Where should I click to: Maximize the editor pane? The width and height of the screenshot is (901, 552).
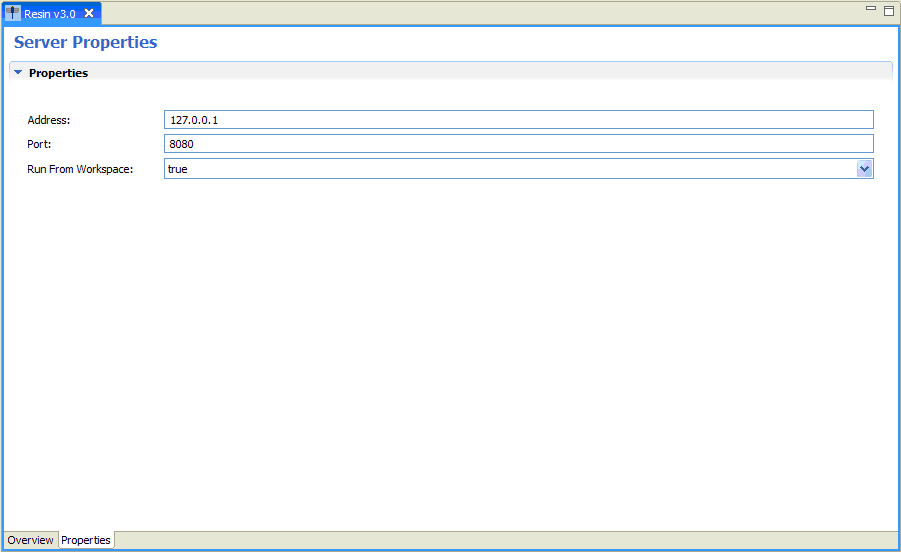pyautogui.click(x=889, y=11)
